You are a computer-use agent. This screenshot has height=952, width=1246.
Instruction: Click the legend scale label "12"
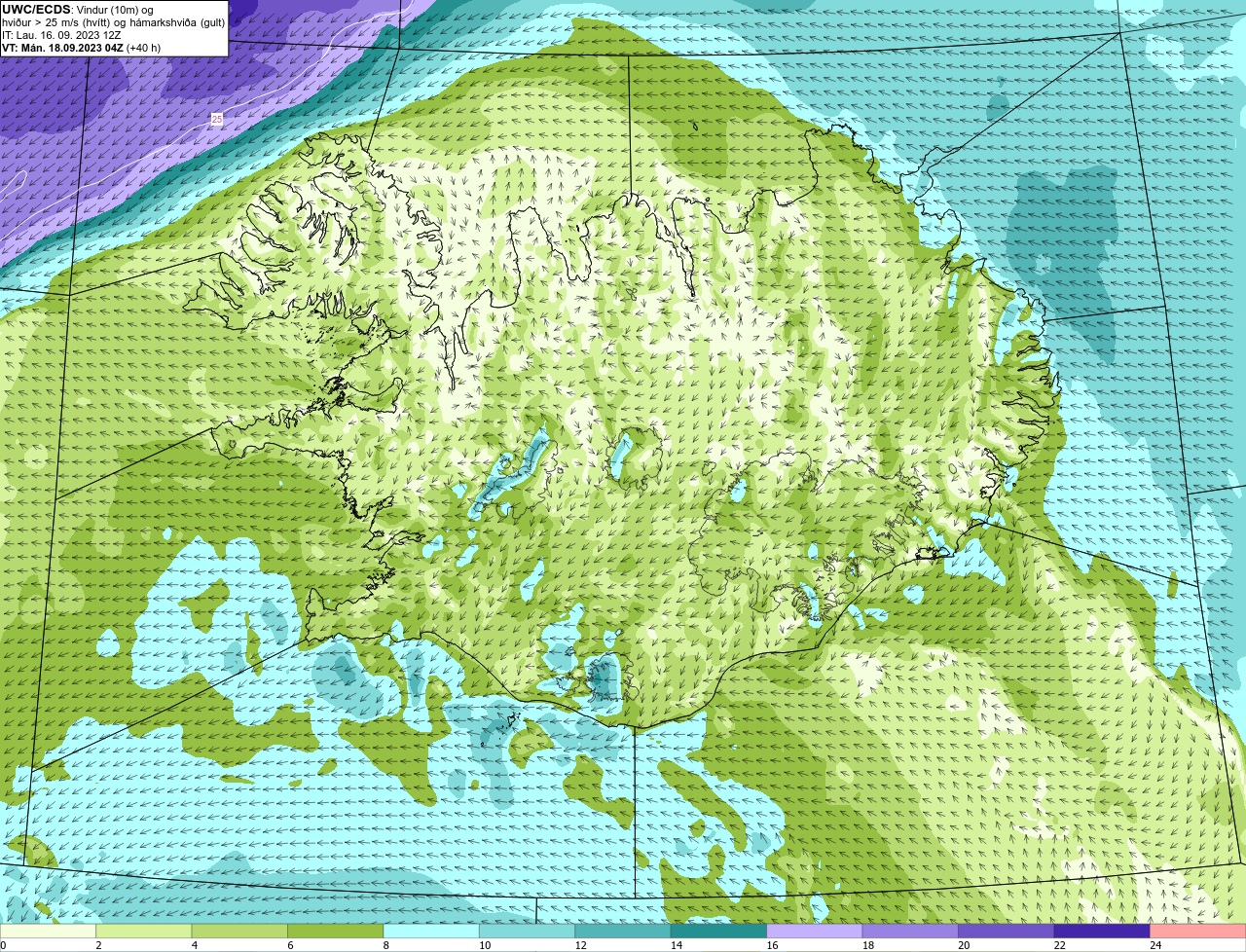580,945
